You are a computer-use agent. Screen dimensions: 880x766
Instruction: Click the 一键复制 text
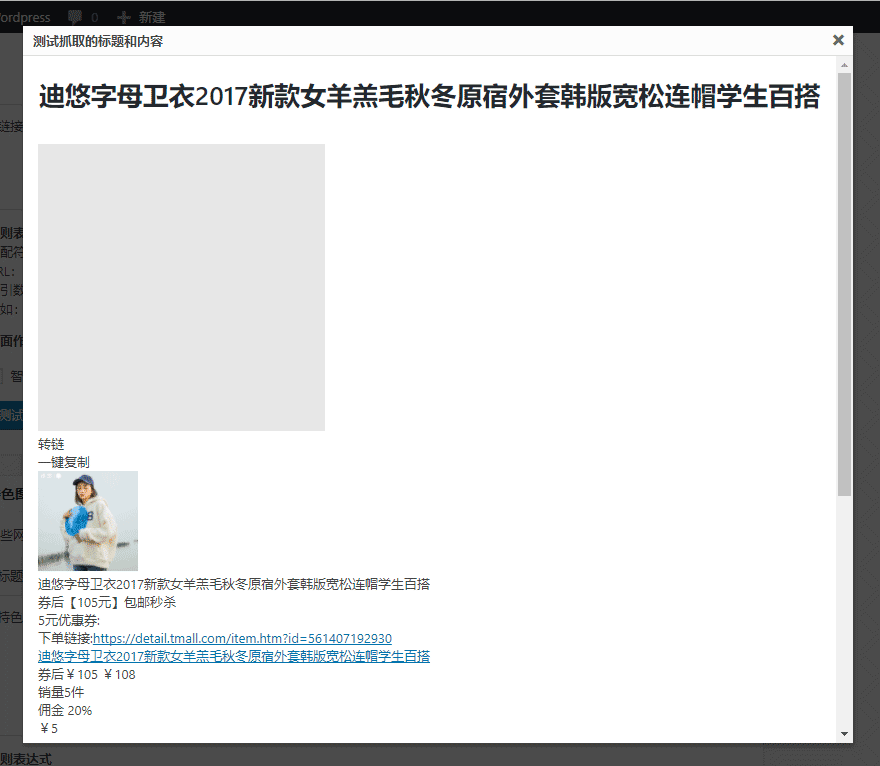click(x=64, y=462)
